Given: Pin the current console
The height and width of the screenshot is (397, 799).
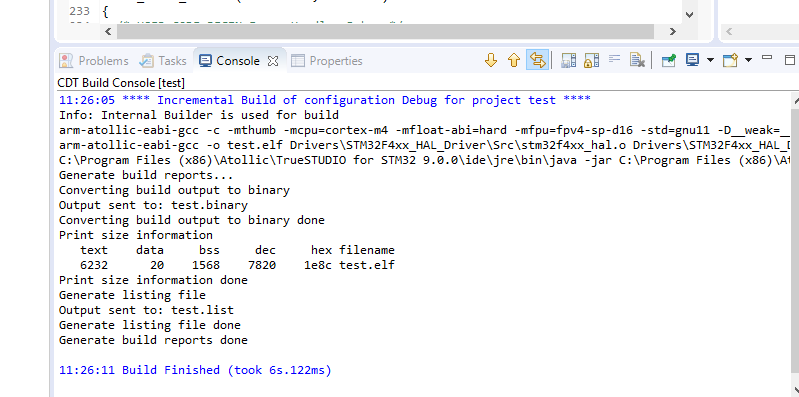Looking at the screenshot, I should [669, 60].
